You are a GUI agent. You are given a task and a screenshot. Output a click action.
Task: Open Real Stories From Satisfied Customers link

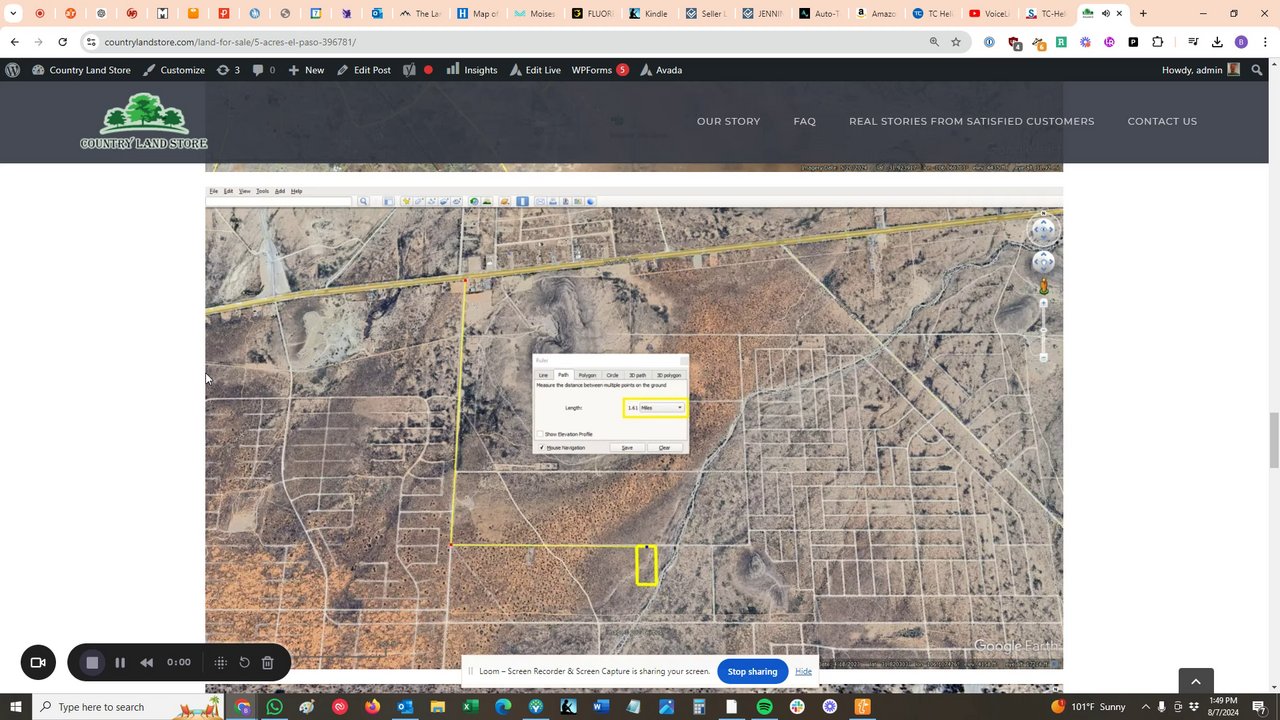(x=972, y=121)
